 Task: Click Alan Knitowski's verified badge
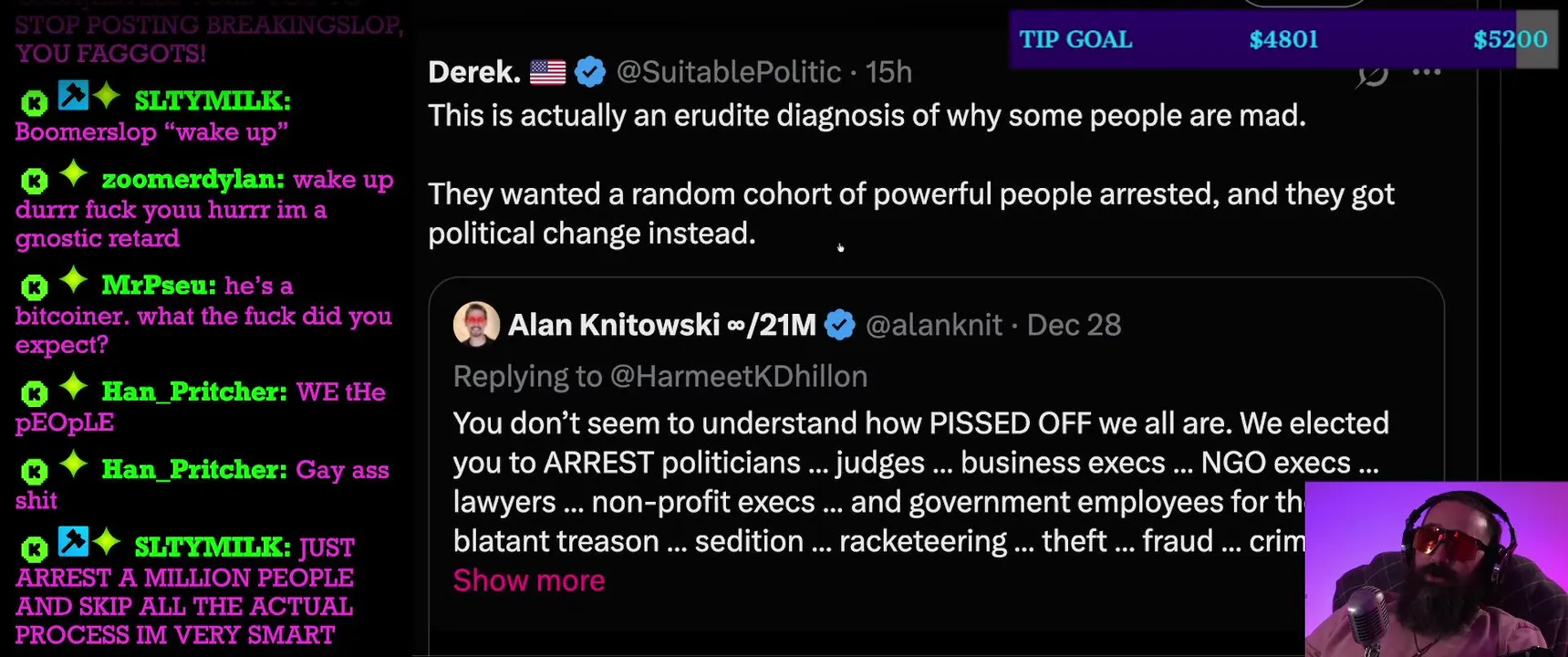tap(839, 325)
